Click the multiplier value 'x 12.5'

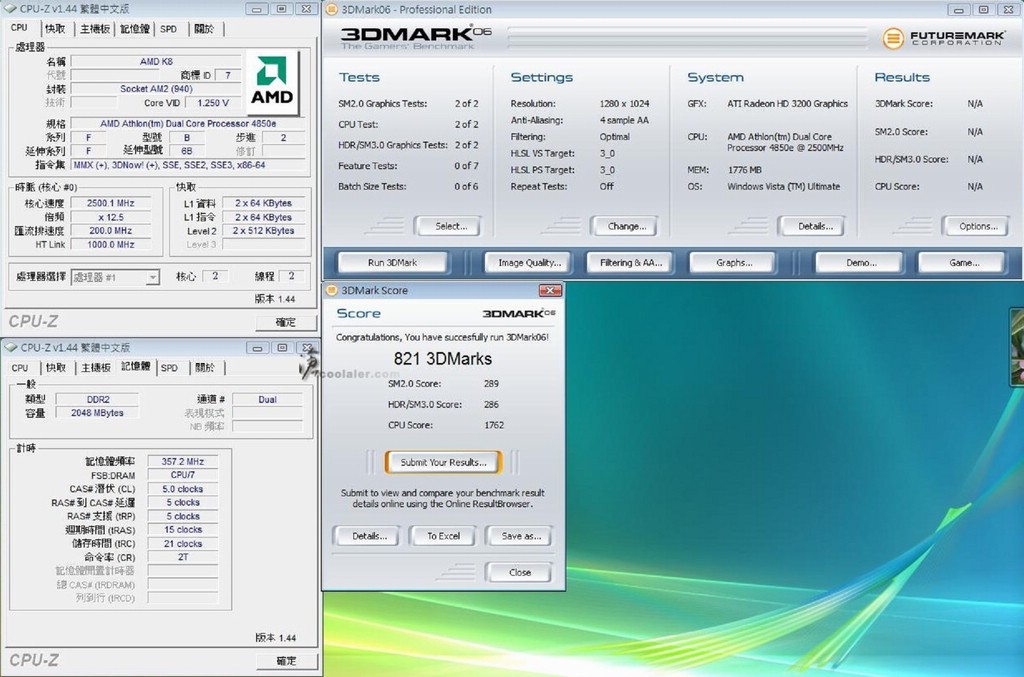(x=110, y=217)
